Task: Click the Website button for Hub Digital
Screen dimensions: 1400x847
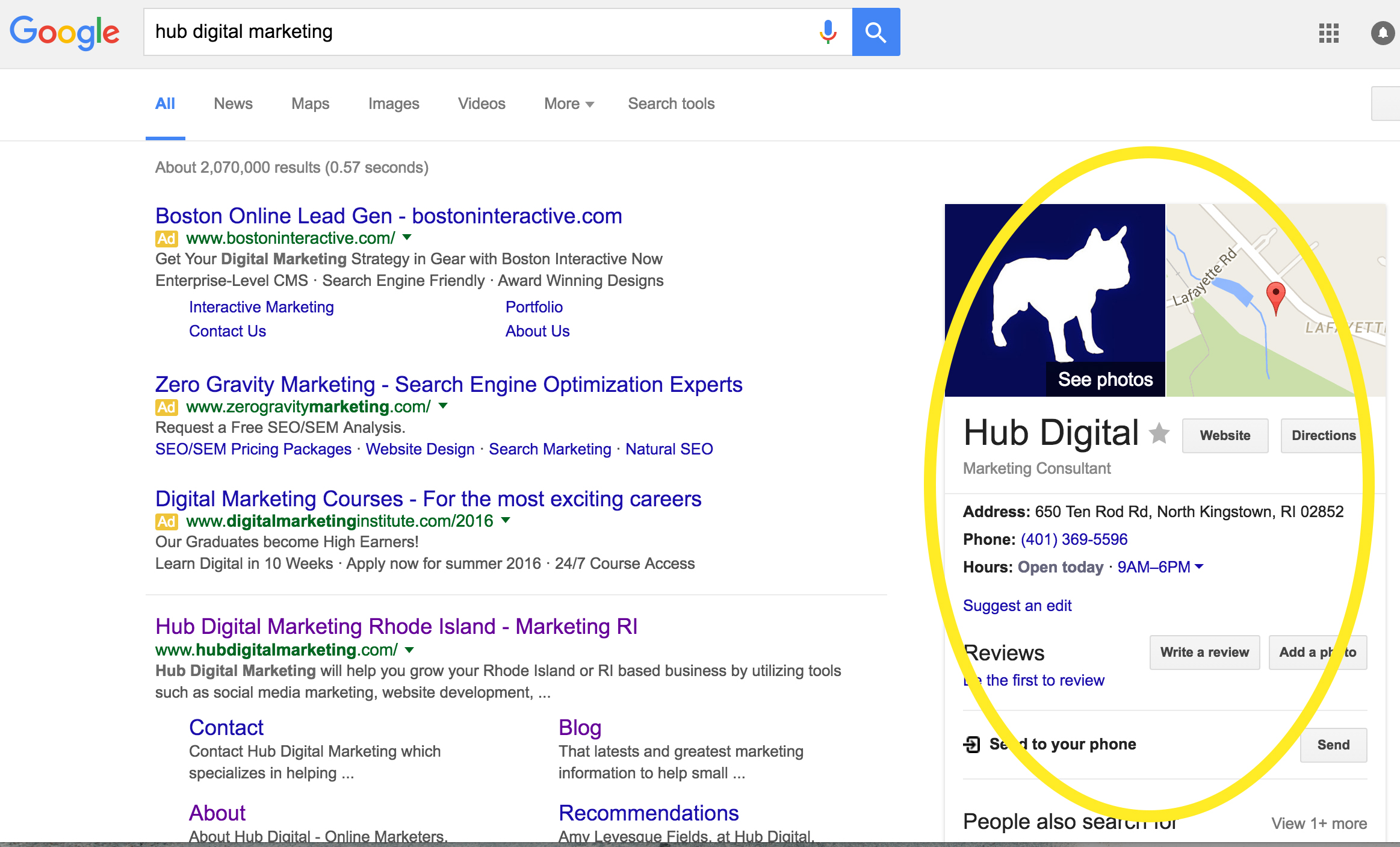Action: 1225,435
